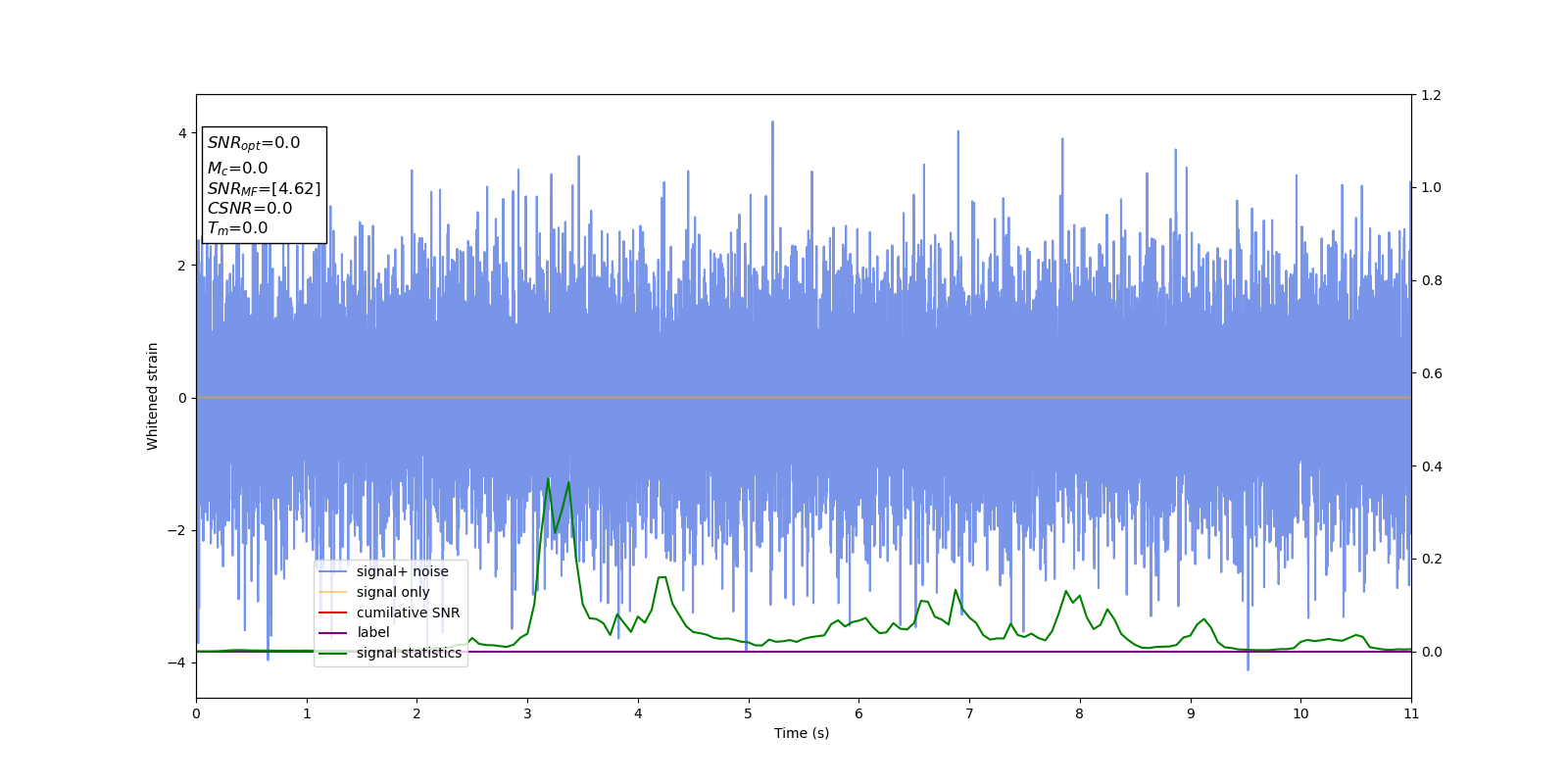Select whitened strain tick label "−4"
This screenshot has height=784, width=1568.
coord(178,662)
